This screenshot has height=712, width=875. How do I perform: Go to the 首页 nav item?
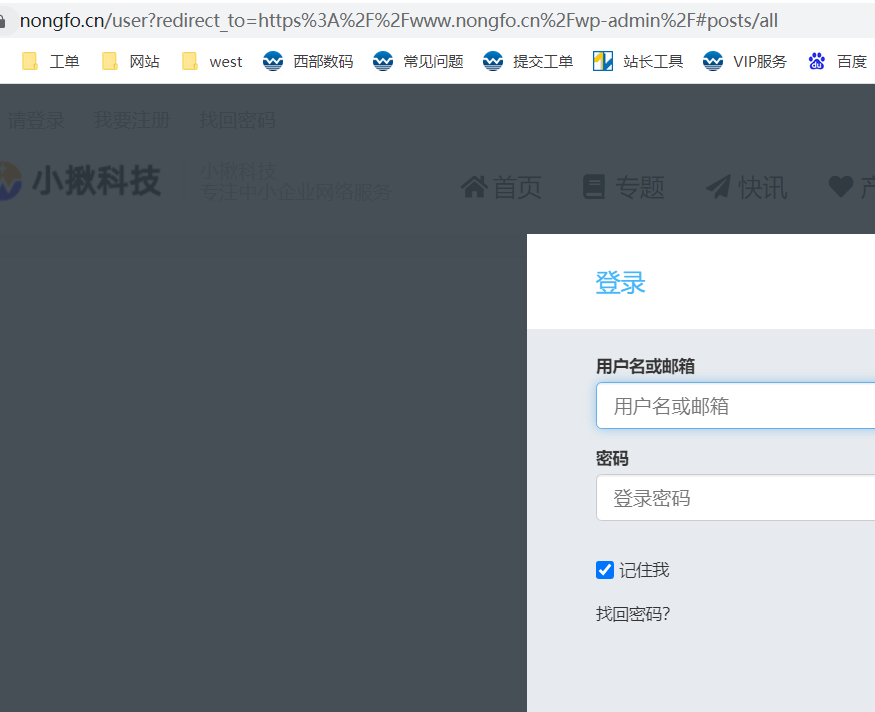point(502,187)
